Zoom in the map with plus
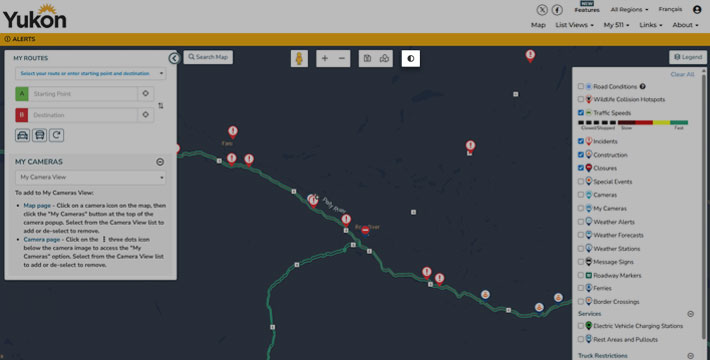710x360 pixels. pos(325,58)
